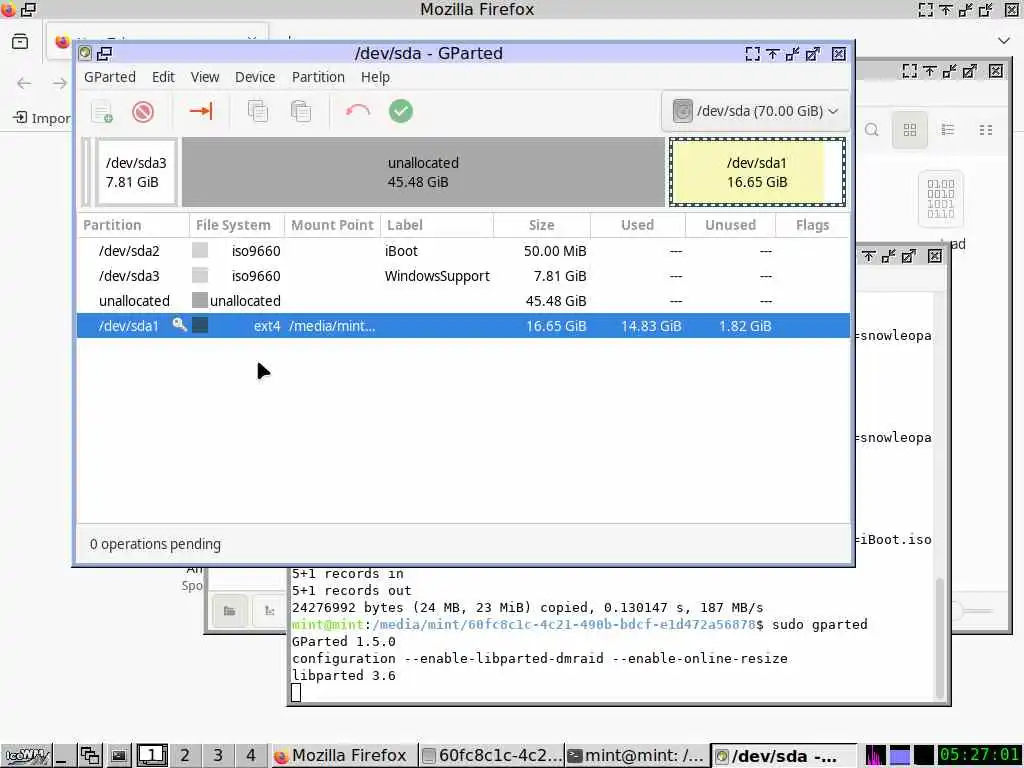This screenshot has height=768, width=1024.
Task: Click the Firefox list all tabs chevron
Action: [x=1004, y=40]
